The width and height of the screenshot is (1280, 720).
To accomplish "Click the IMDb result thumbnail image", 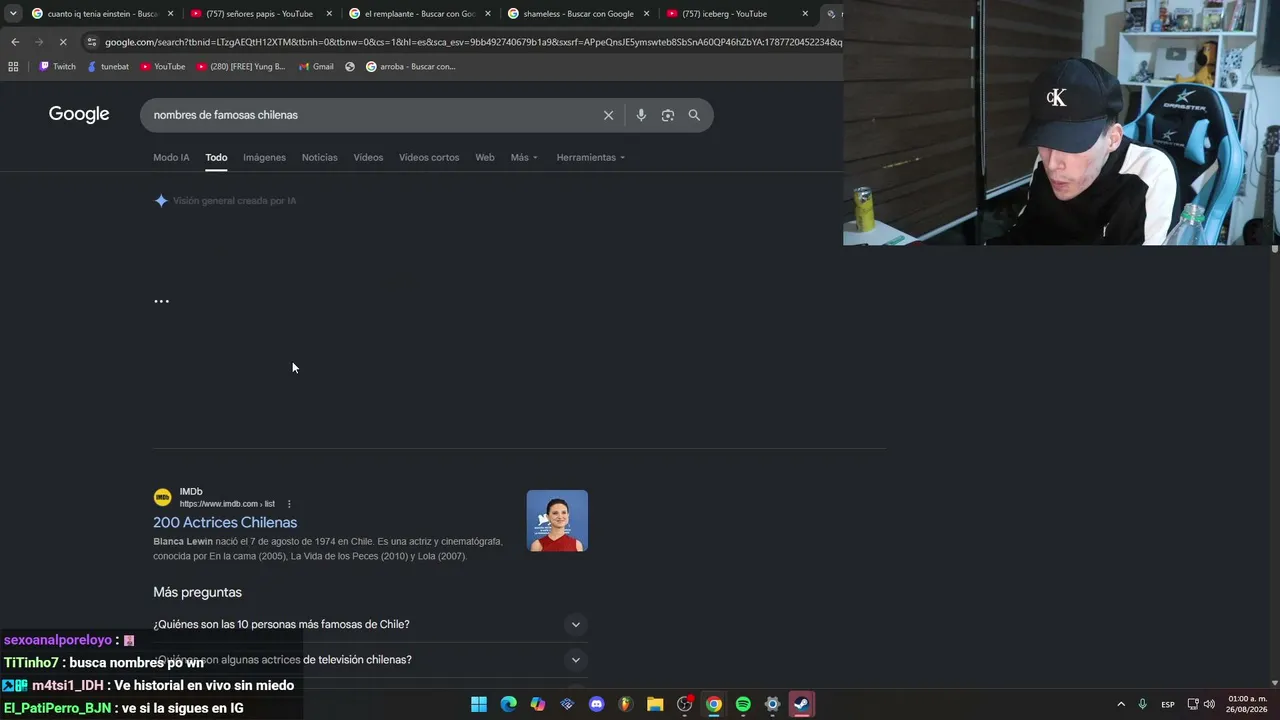I will point(557,520).
